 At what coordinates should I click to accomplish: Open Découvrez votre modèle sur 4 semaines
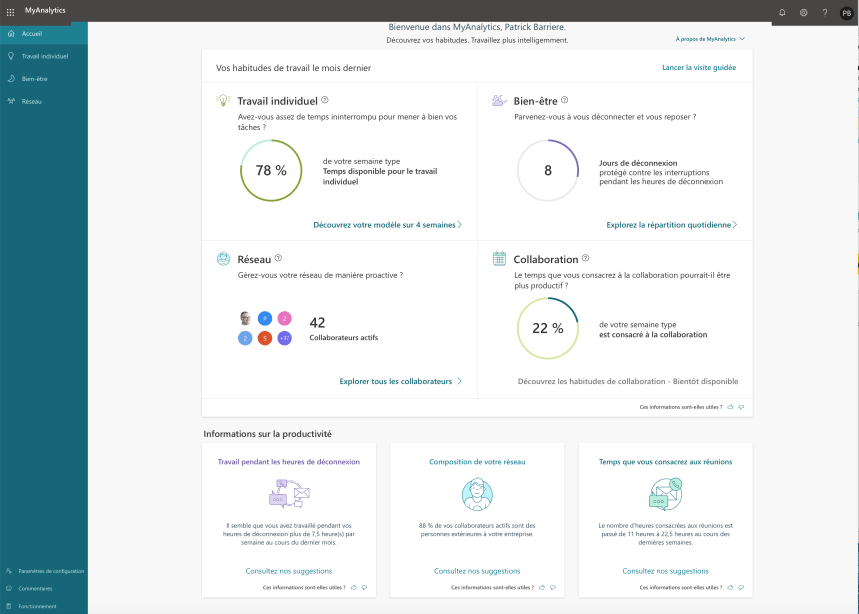point(387,225)
